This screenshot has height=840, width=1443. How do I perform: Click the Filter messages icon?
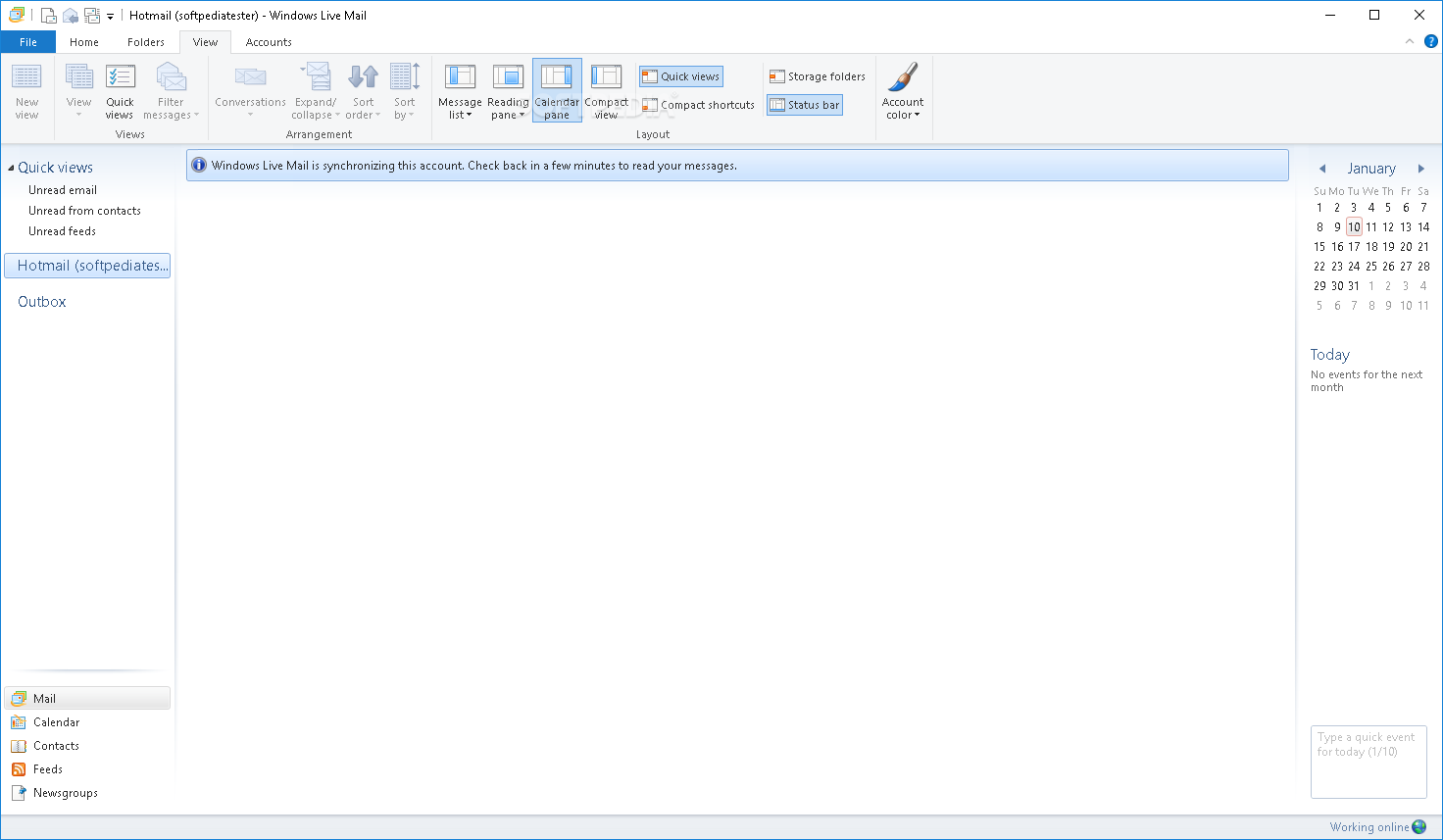click(x=171, y=77)
